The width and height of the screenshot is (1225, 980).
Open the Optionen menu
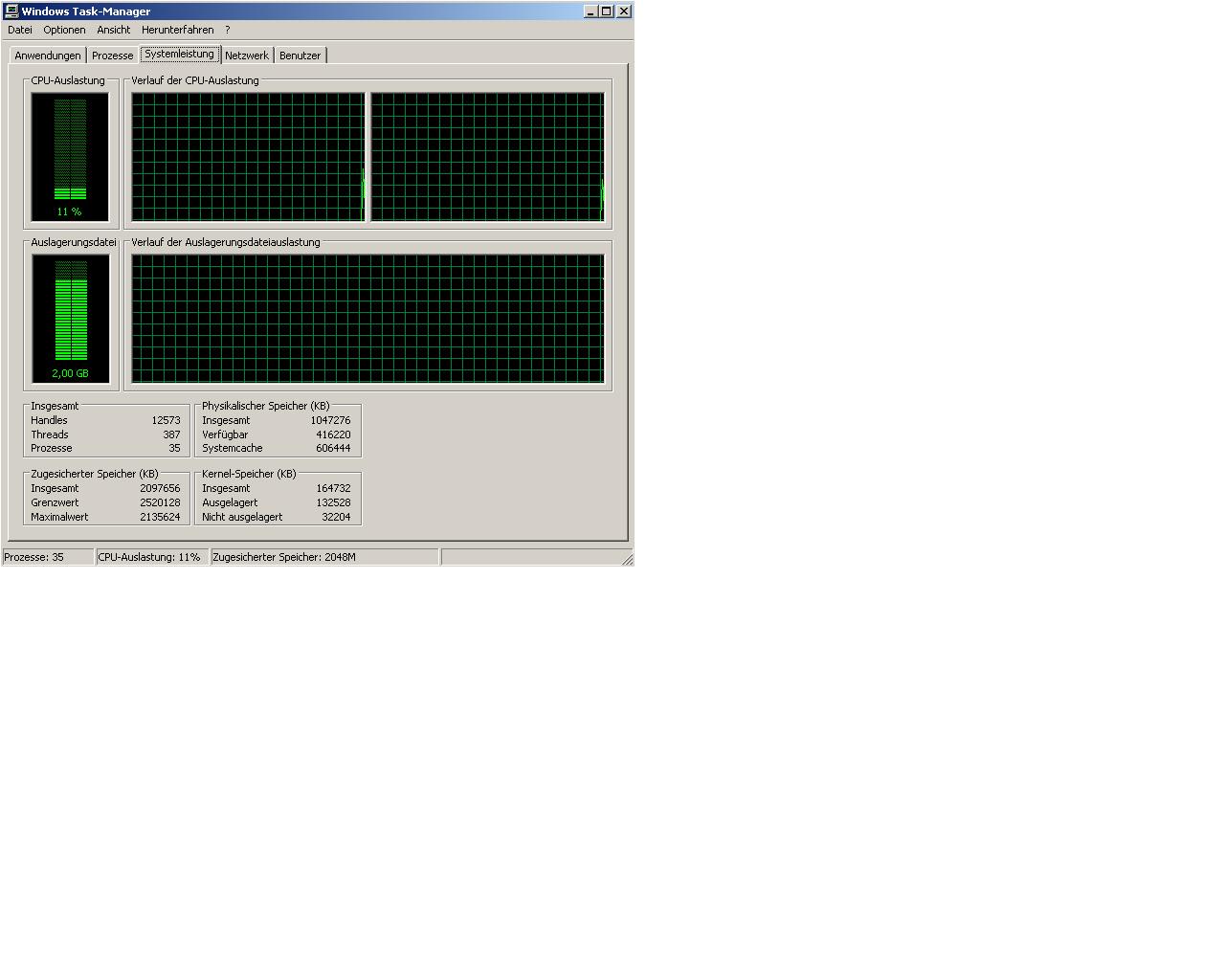point(64,30)
